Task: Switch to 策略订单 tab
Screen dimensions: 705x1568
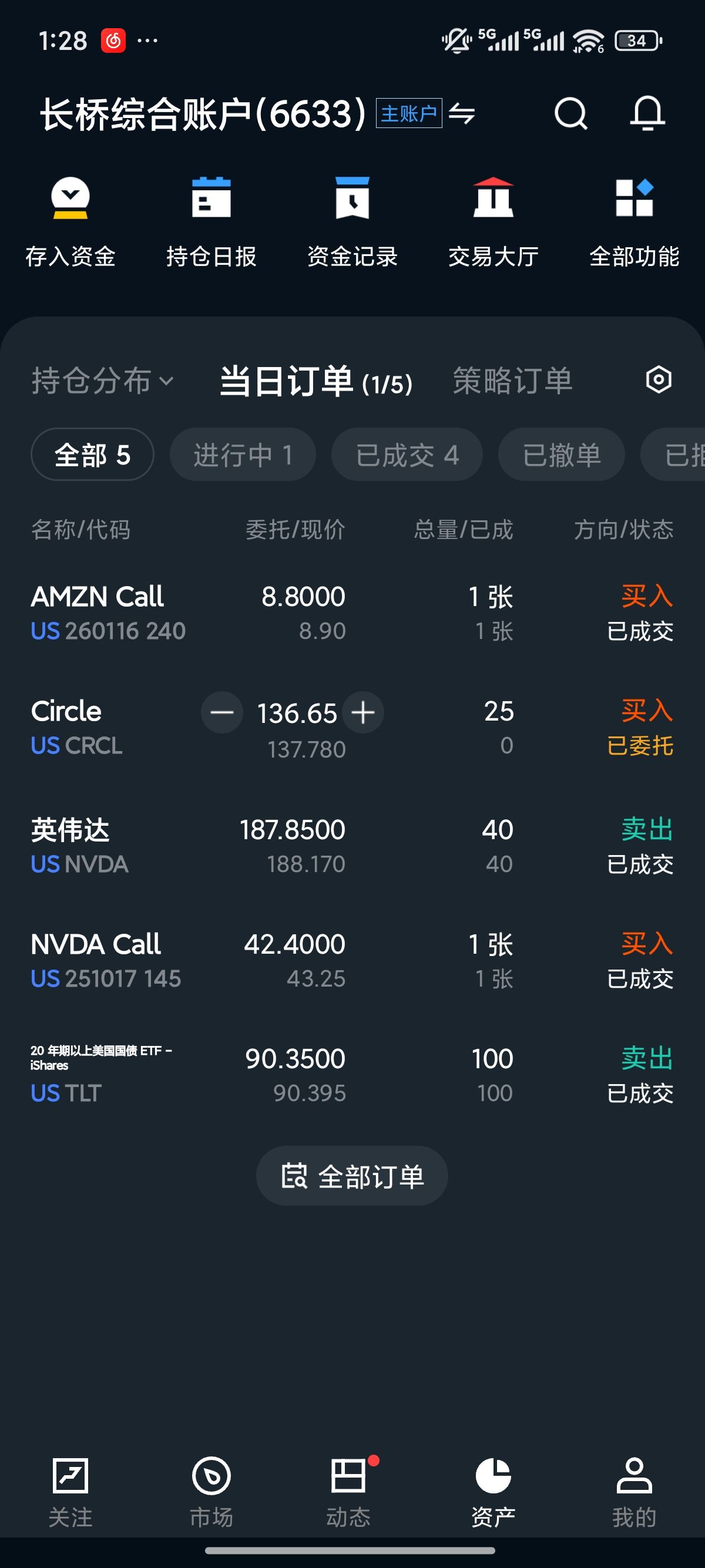Action: [x=513, y=381]
